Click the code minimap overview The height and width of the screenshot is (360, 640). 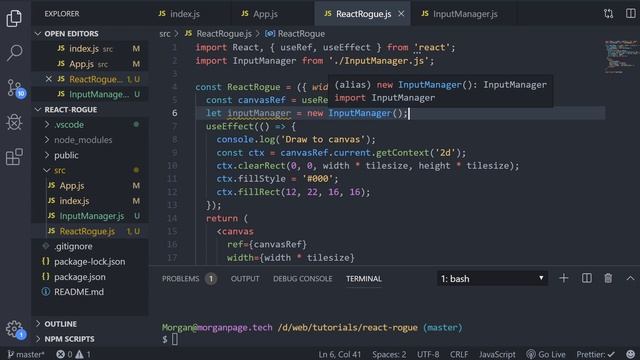tap(621, 56)
